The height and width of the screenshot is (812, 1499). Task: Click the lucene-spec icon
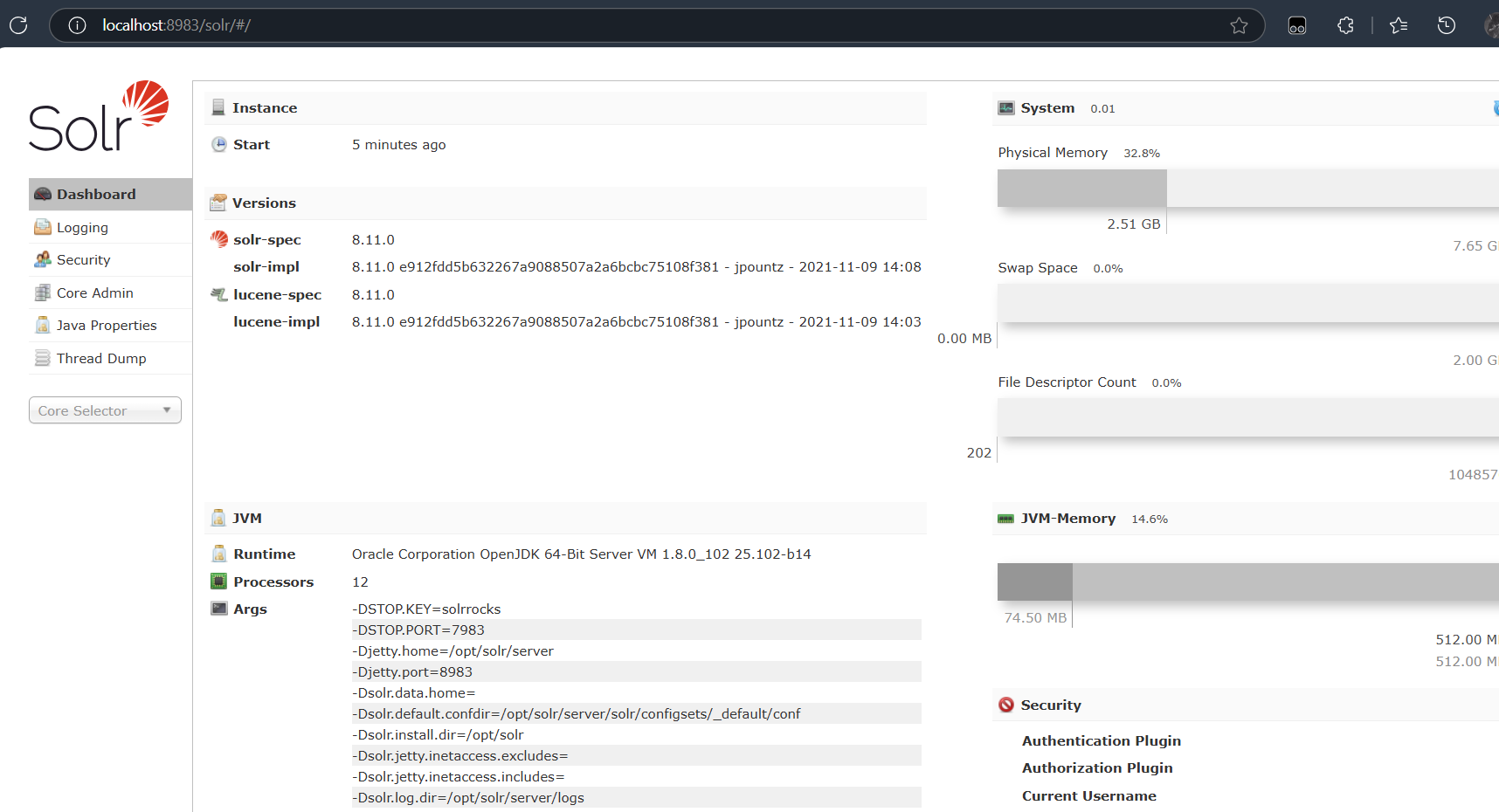219,294
